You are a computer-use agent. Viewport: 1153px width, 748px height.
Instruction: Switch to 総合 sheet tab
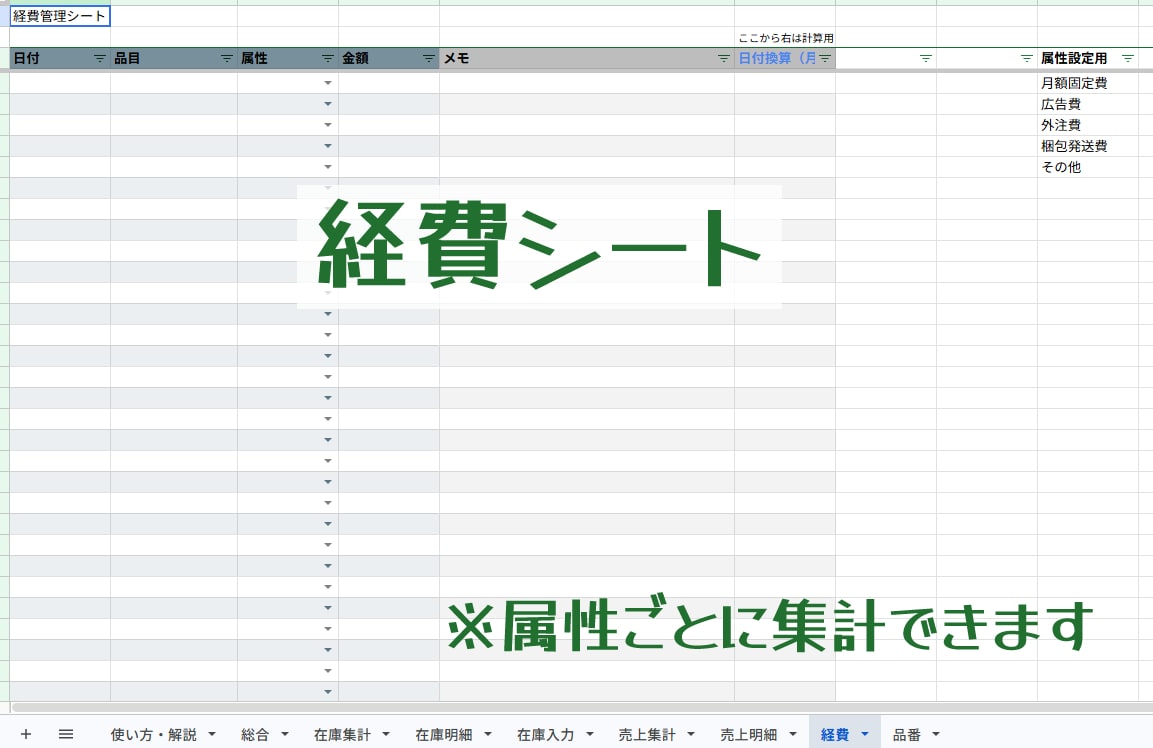(x=255, y=735)
